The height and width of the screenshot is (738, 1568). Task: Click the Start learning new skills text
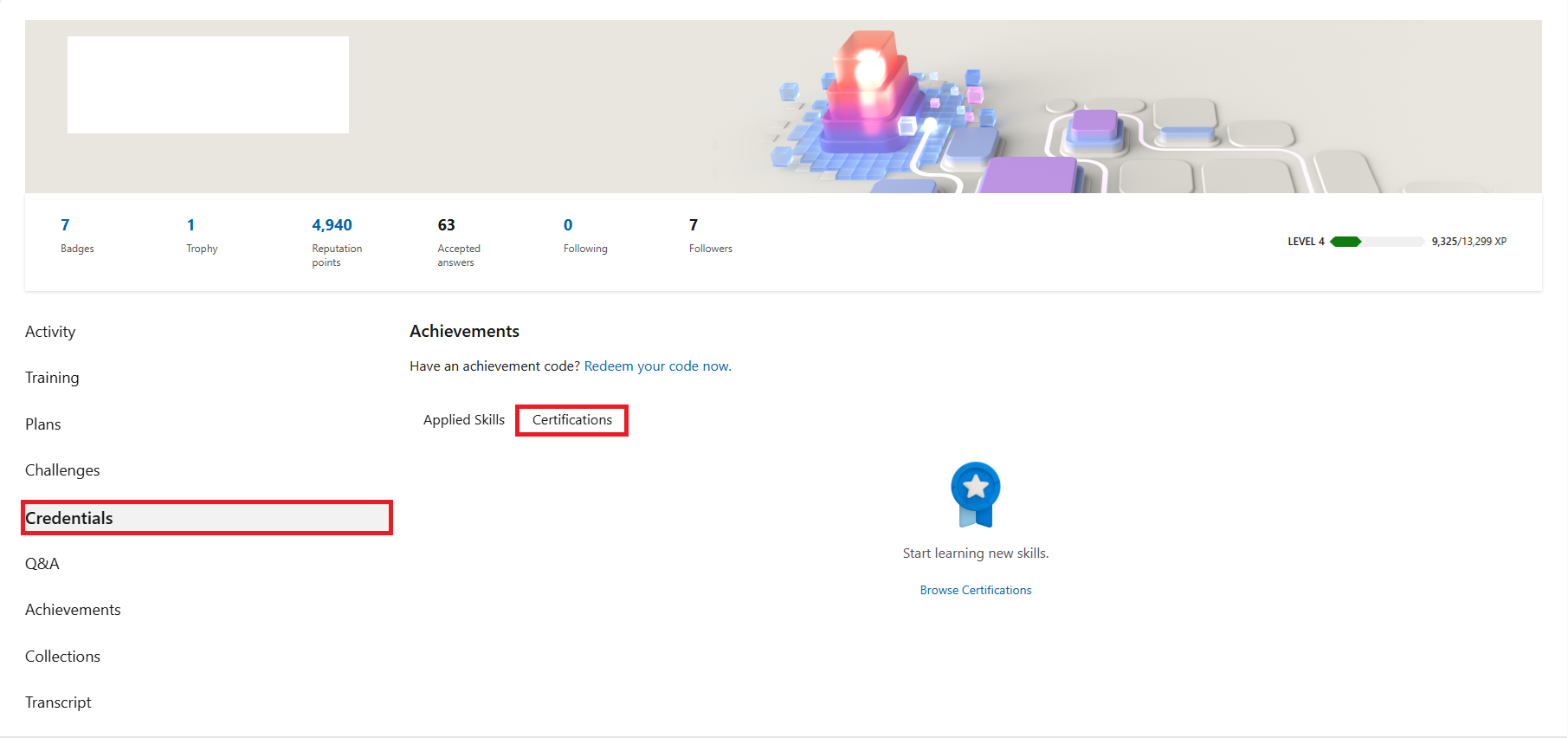pos(976,553)
